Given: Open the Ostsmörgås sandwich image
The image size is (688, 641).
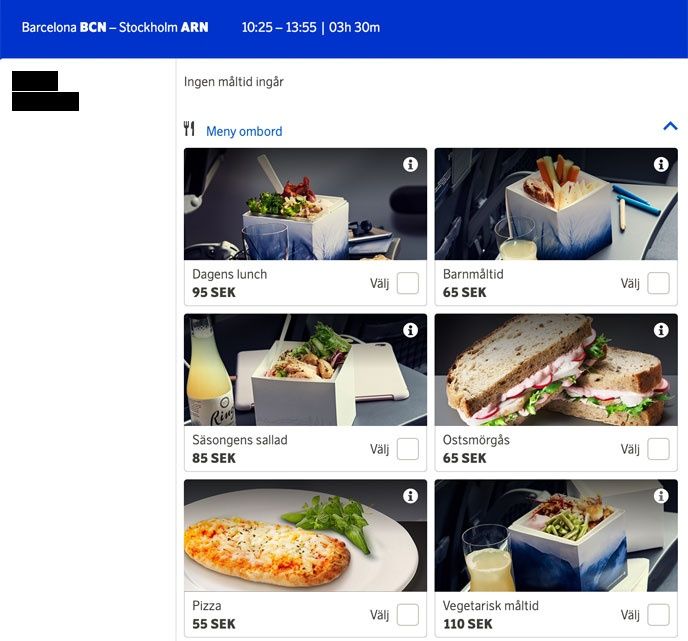Looking at the screenshot, I should click(x=556, y=369).
